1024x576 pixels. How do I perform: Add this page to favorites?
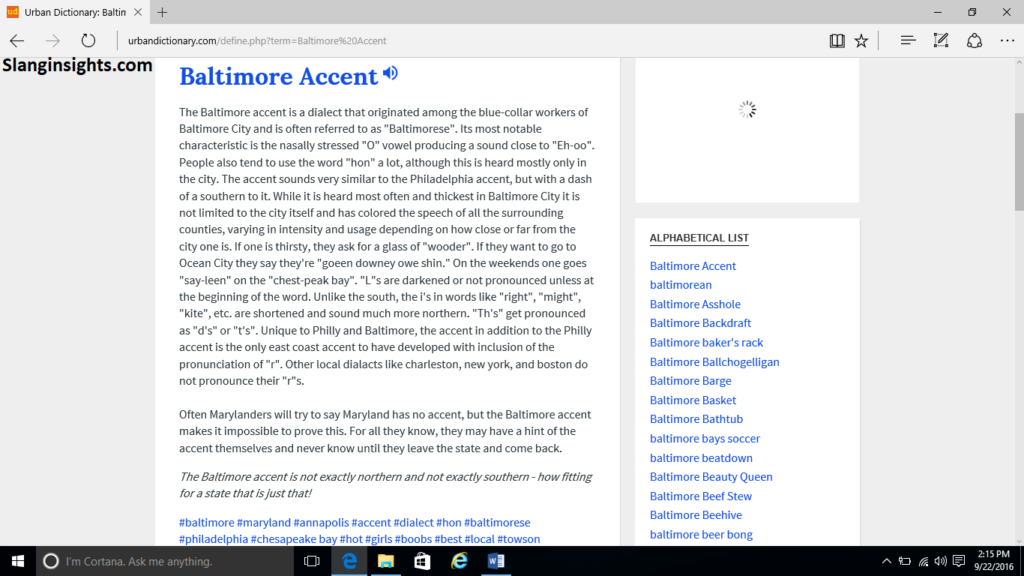coord(861,40)
